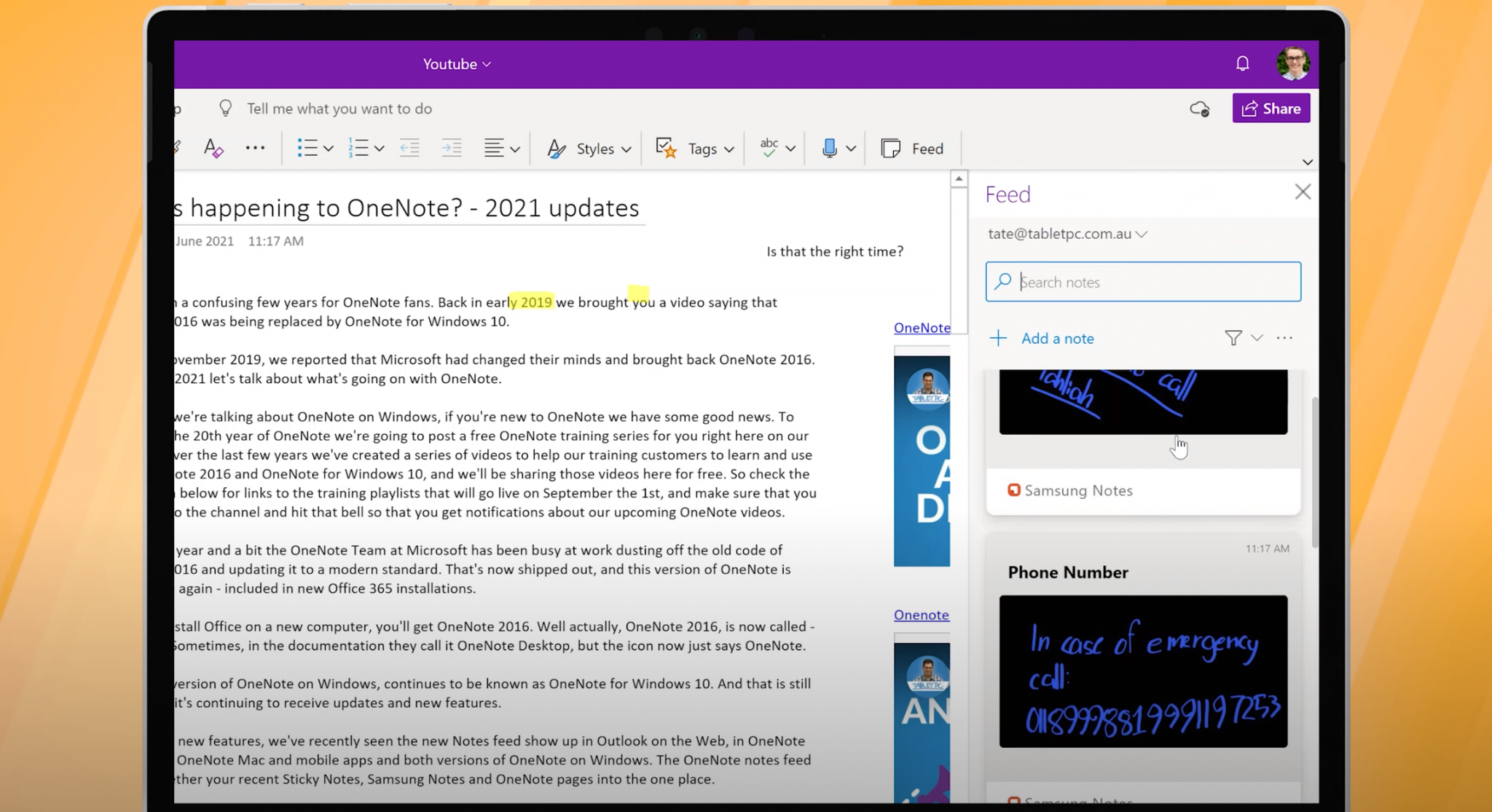
Task: Click the increase indent icon
Action: [x=452, y=148]
